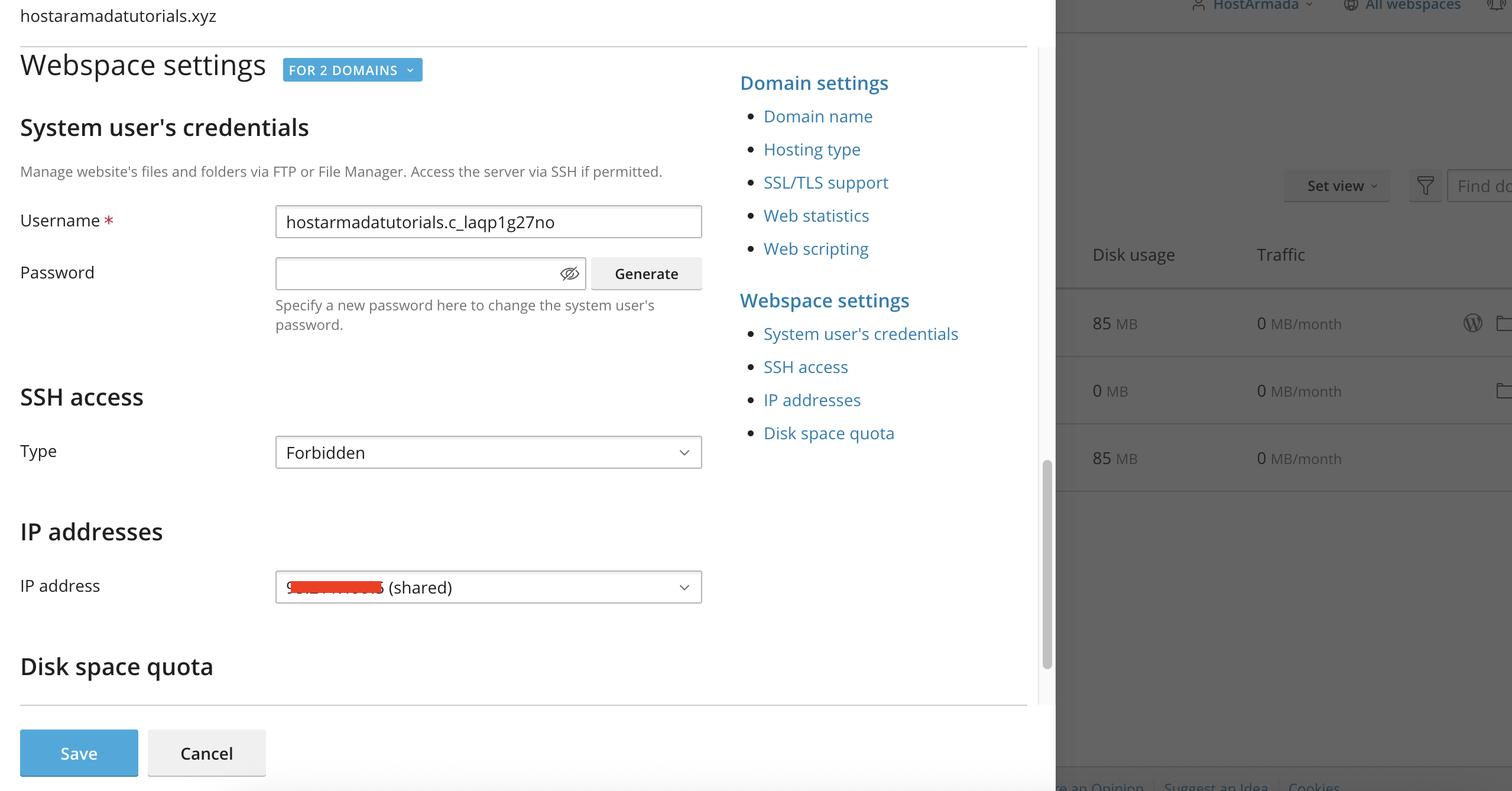The height and width of the screenshot is (791, 1512).
Task: Click folder icon in first 85 MB row
Action: [1504, 323]
